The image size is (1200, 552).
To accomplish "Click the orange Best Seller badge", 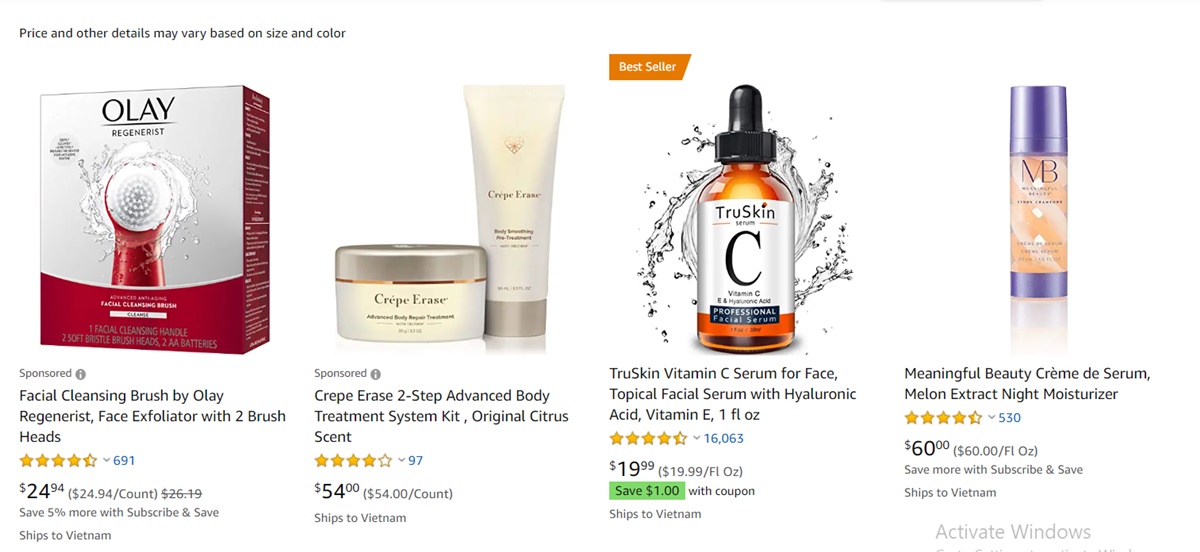I will (x=649, y=67).
